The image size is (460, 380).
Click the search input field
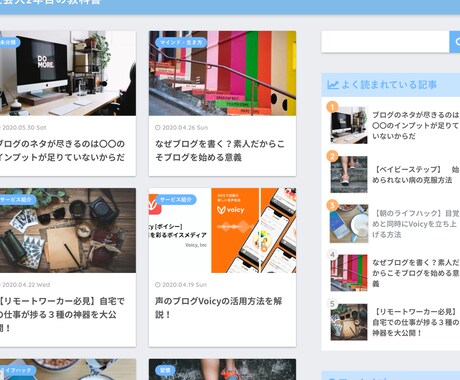[385, 42]
